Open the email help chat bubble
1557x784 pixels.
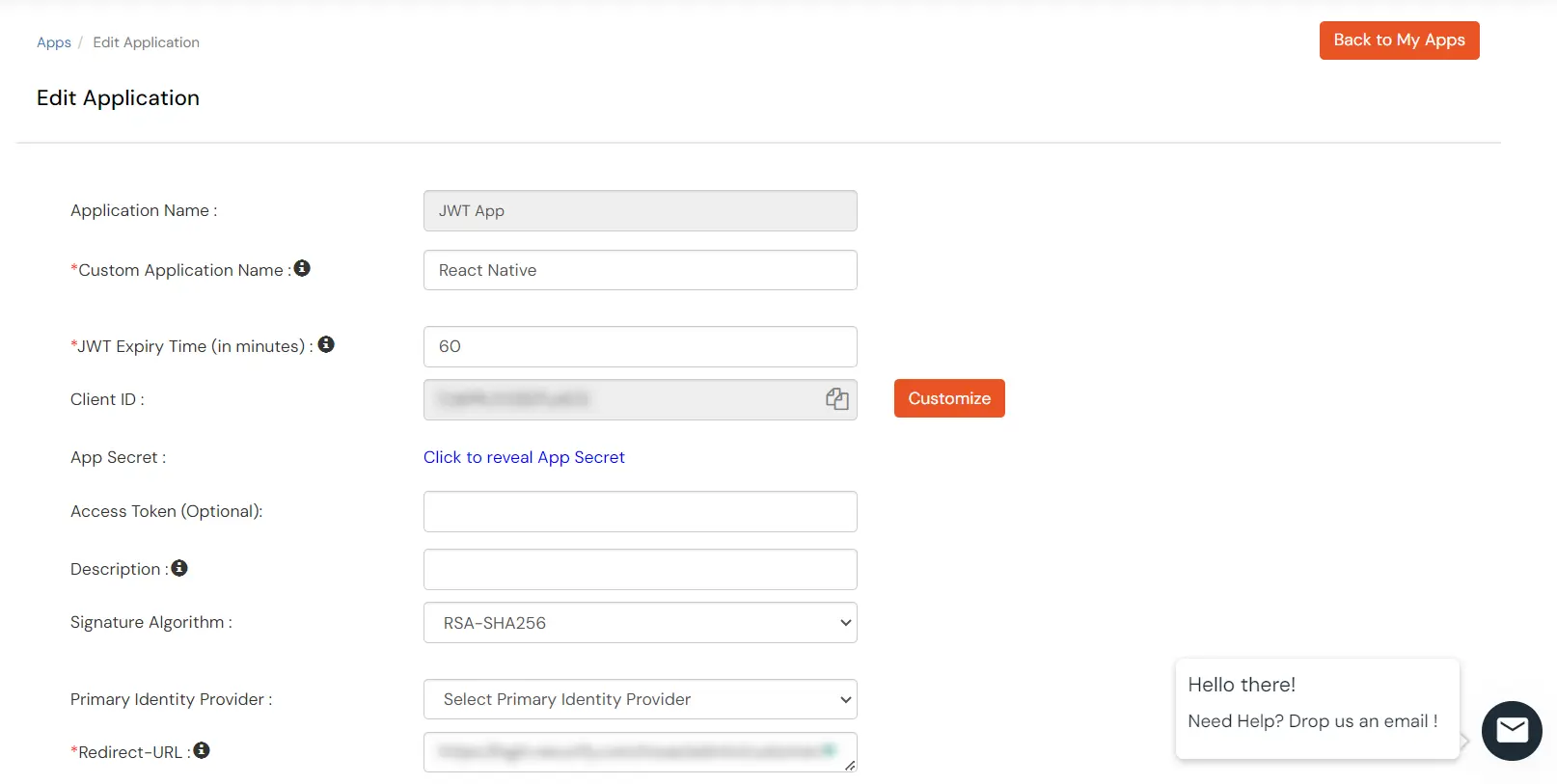(x=1511, y=730)
